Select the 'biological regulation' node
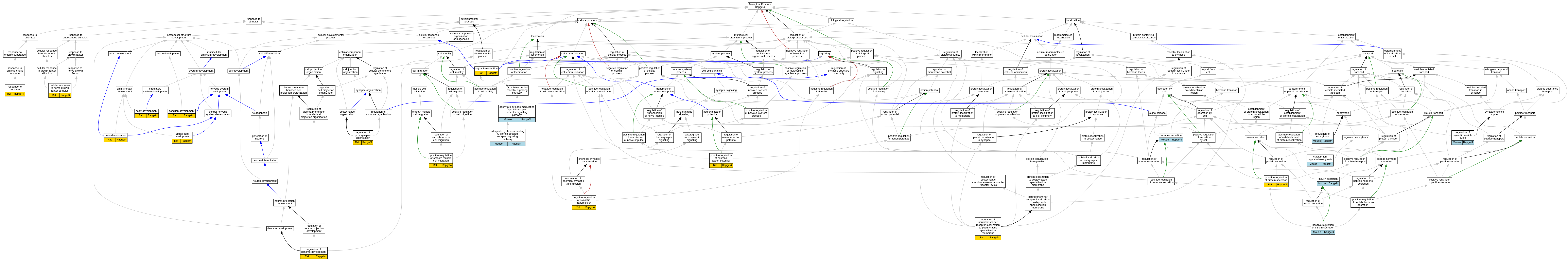This screenshot has width=1568, height=261. pos(841,21)
